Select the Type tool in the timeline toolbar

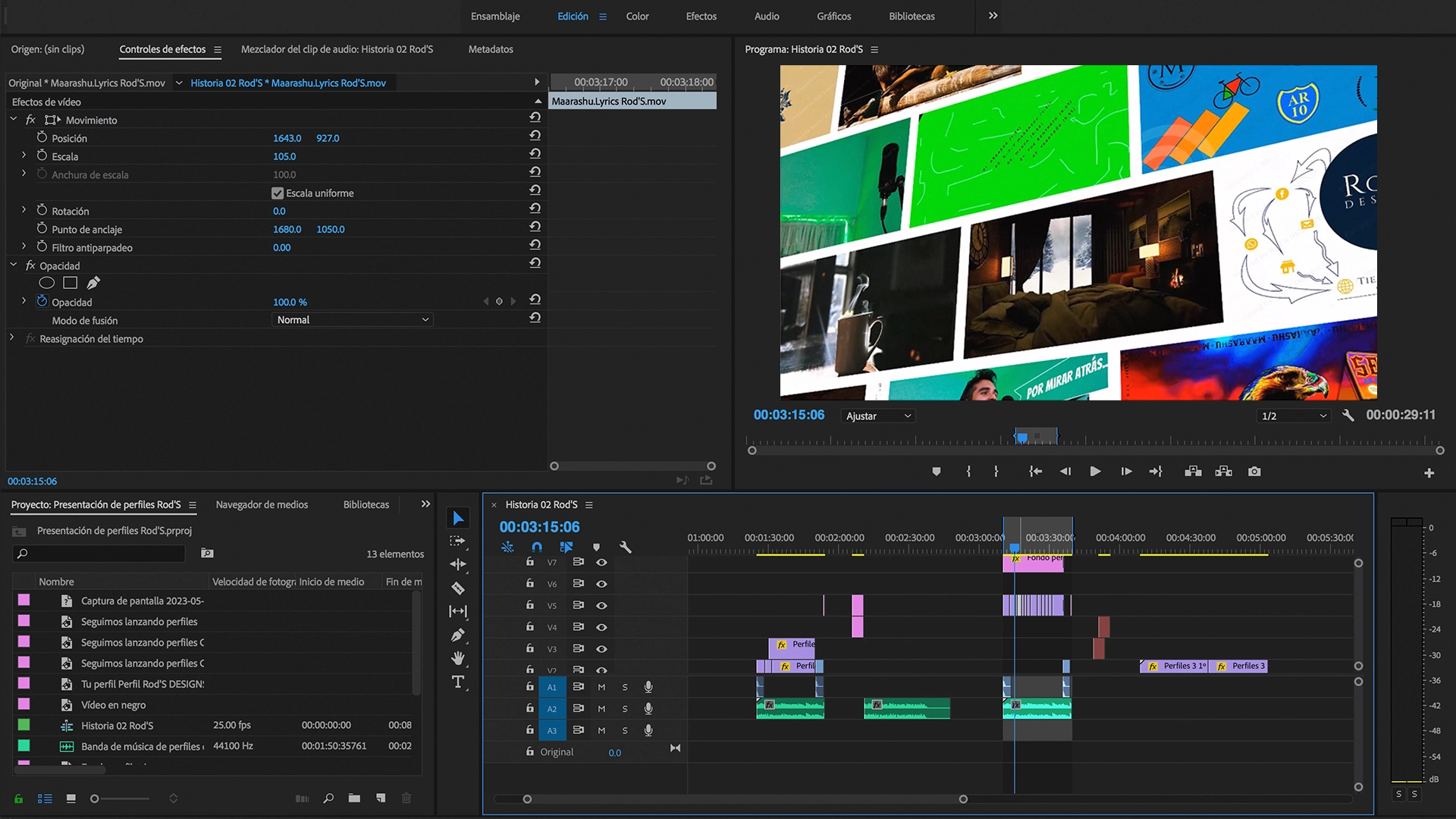point(458,682)
